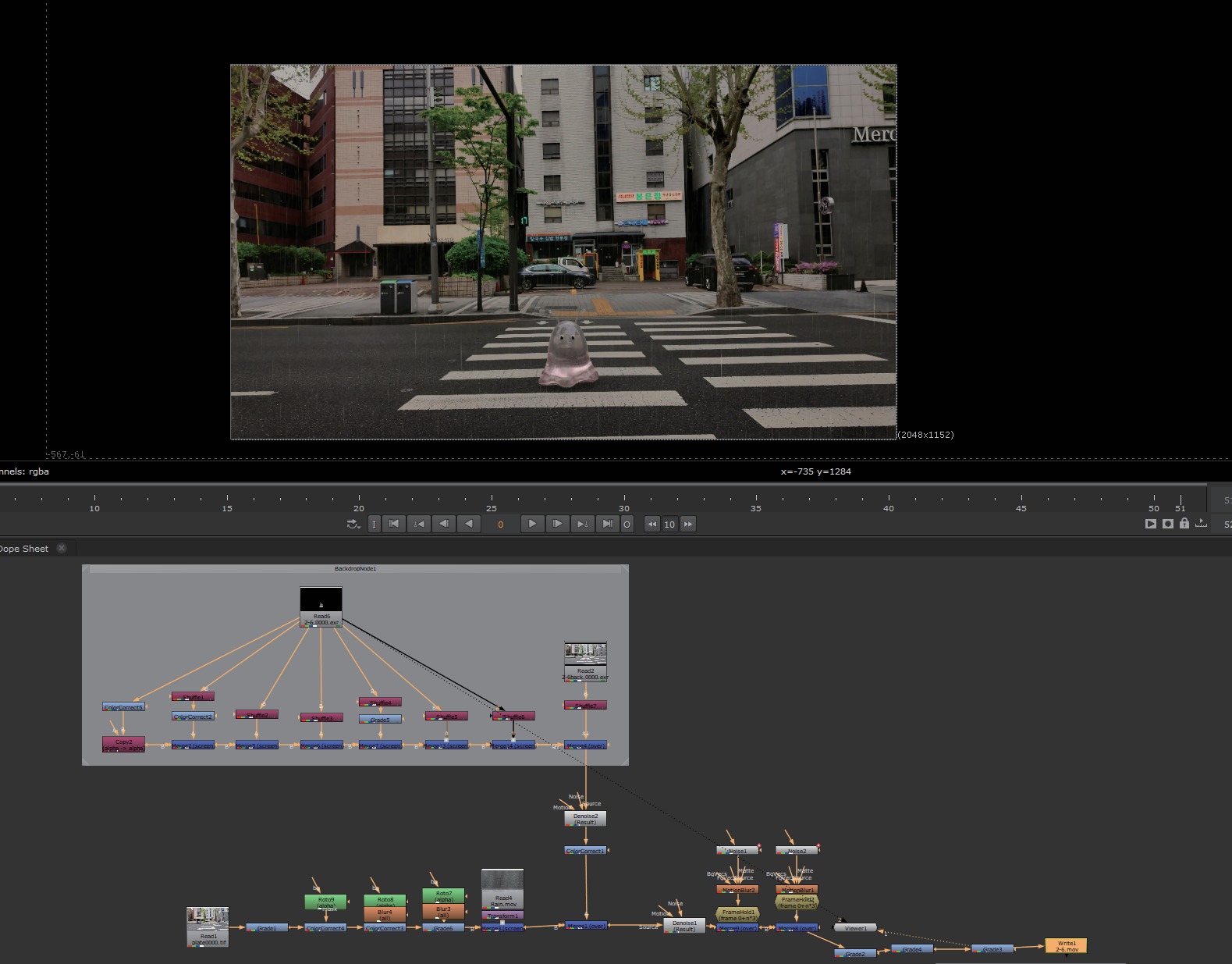Select the ColorCorrect5 node
Image resolution: width=1232 pixels, height=964 pixels.
point(123,707)
